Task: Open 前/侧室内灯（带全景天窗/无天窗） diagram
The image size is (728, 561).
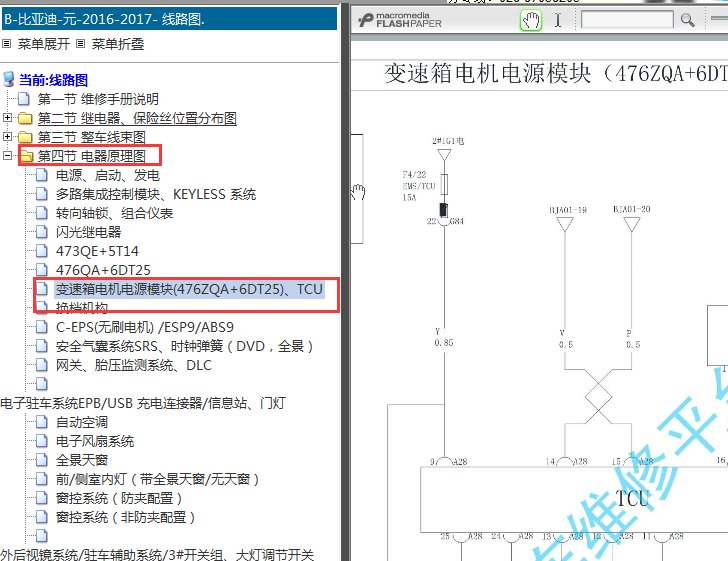Action: coord(157,479)
